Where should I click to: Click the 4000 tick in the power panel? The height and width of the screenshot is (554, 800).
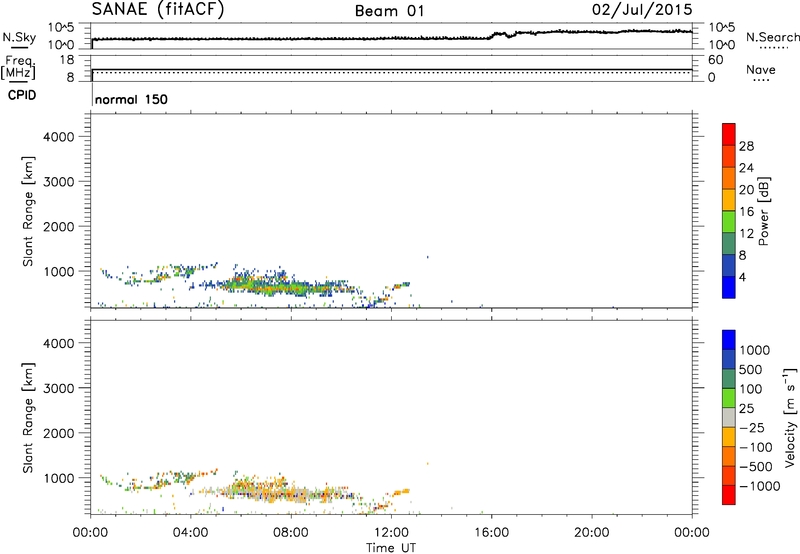click(59, 137)
